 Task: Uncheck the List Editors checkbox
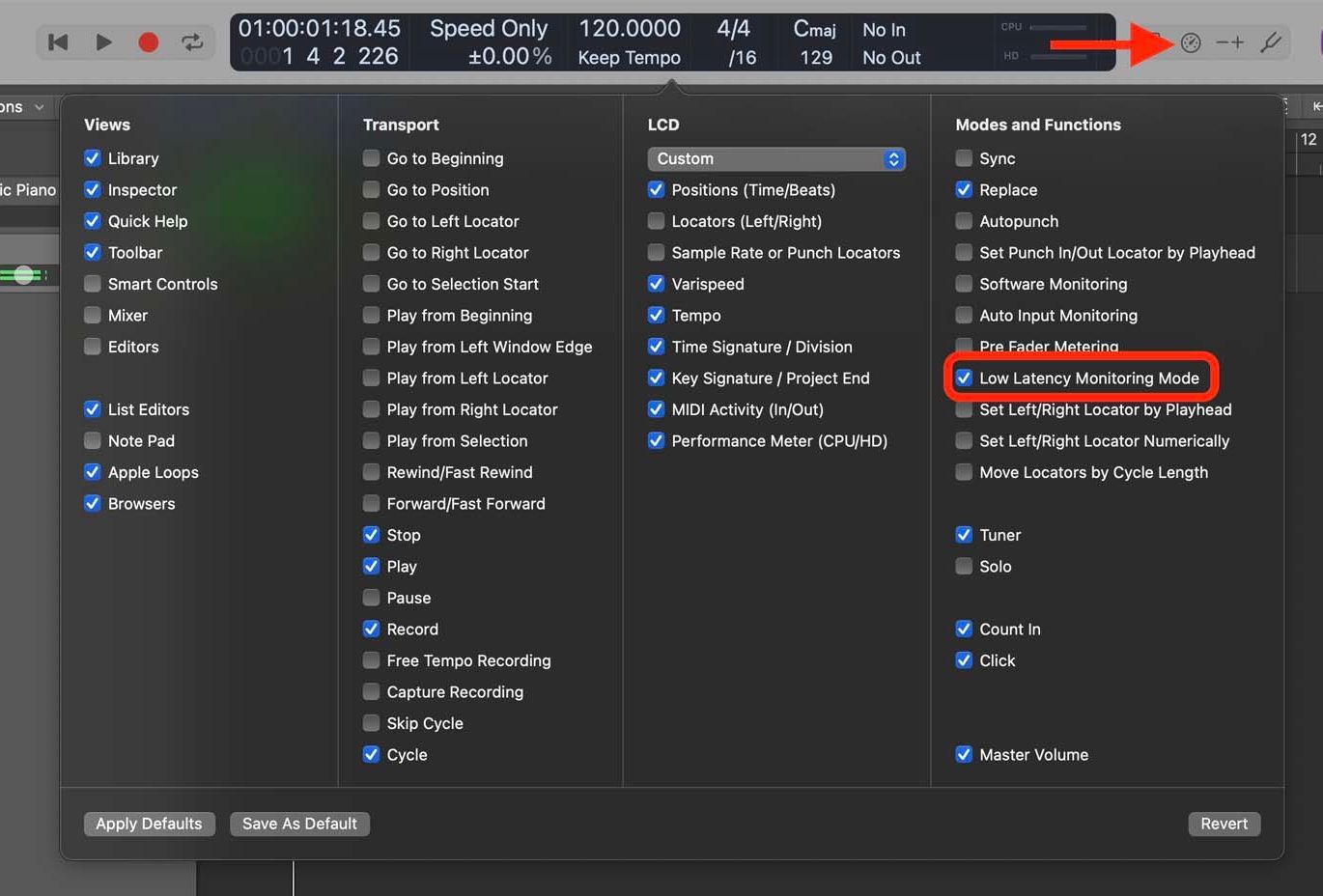(93, 409)
